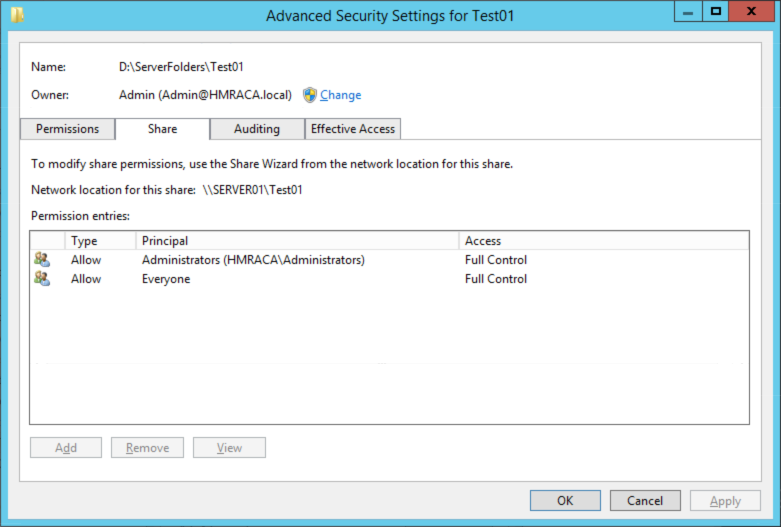Screen dimensions: 781x527
Task: Select the Everyone entry's group icon
Action: pos(42,278)
